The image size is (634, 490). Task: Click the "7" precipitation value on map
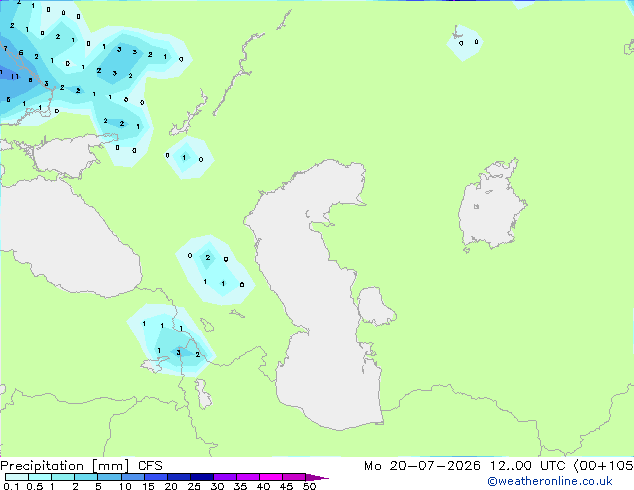pos(5,49)
